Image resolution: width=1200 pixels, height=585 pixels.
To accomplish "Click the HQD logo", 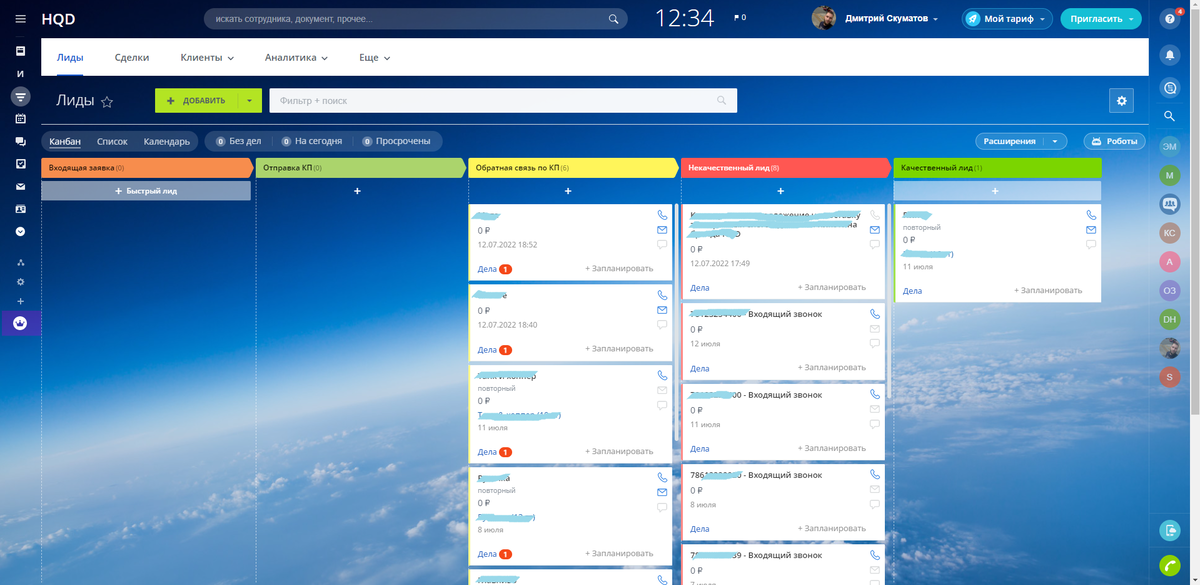I will click(58, 19).
